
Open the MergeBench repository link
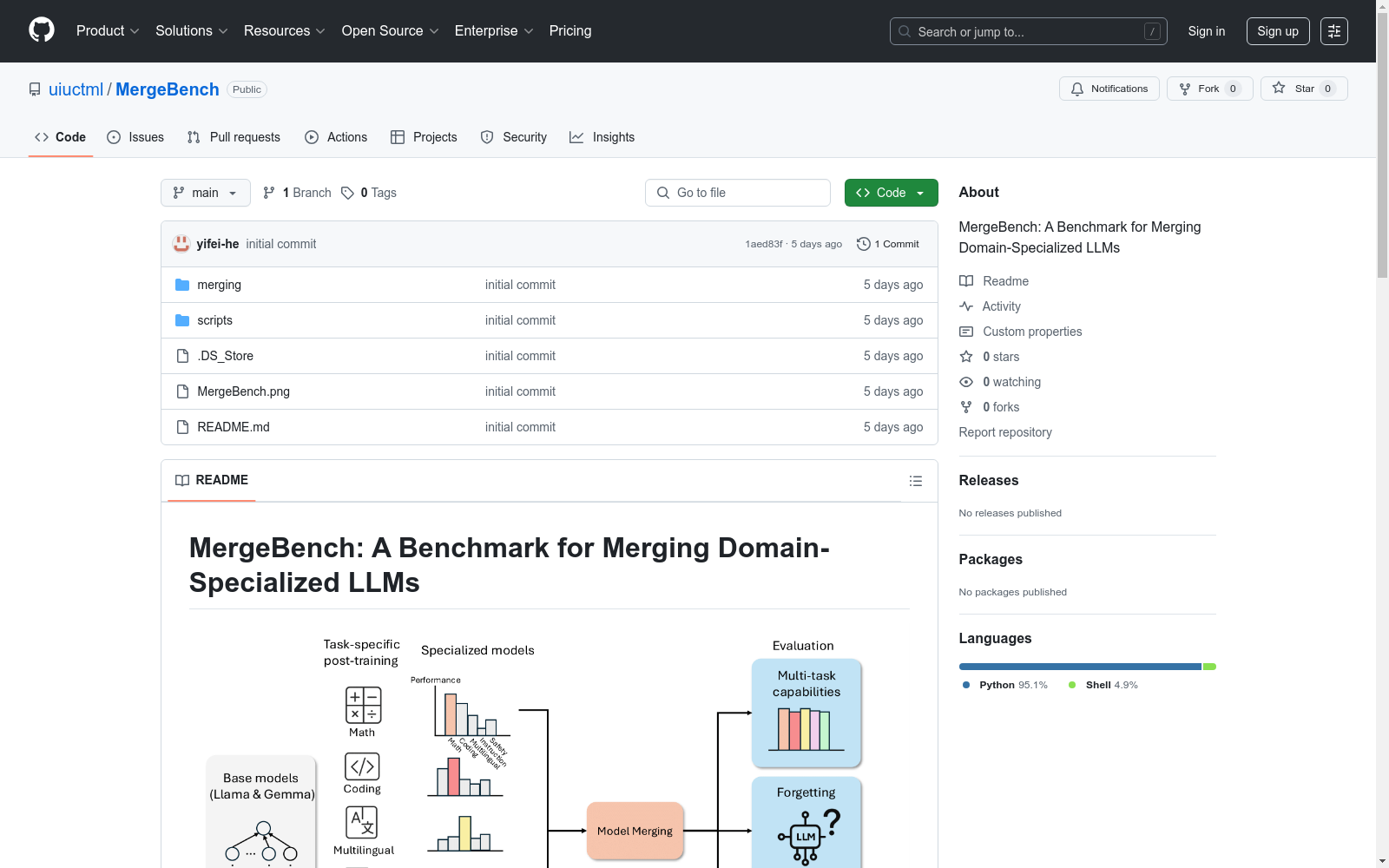(168, 89)
